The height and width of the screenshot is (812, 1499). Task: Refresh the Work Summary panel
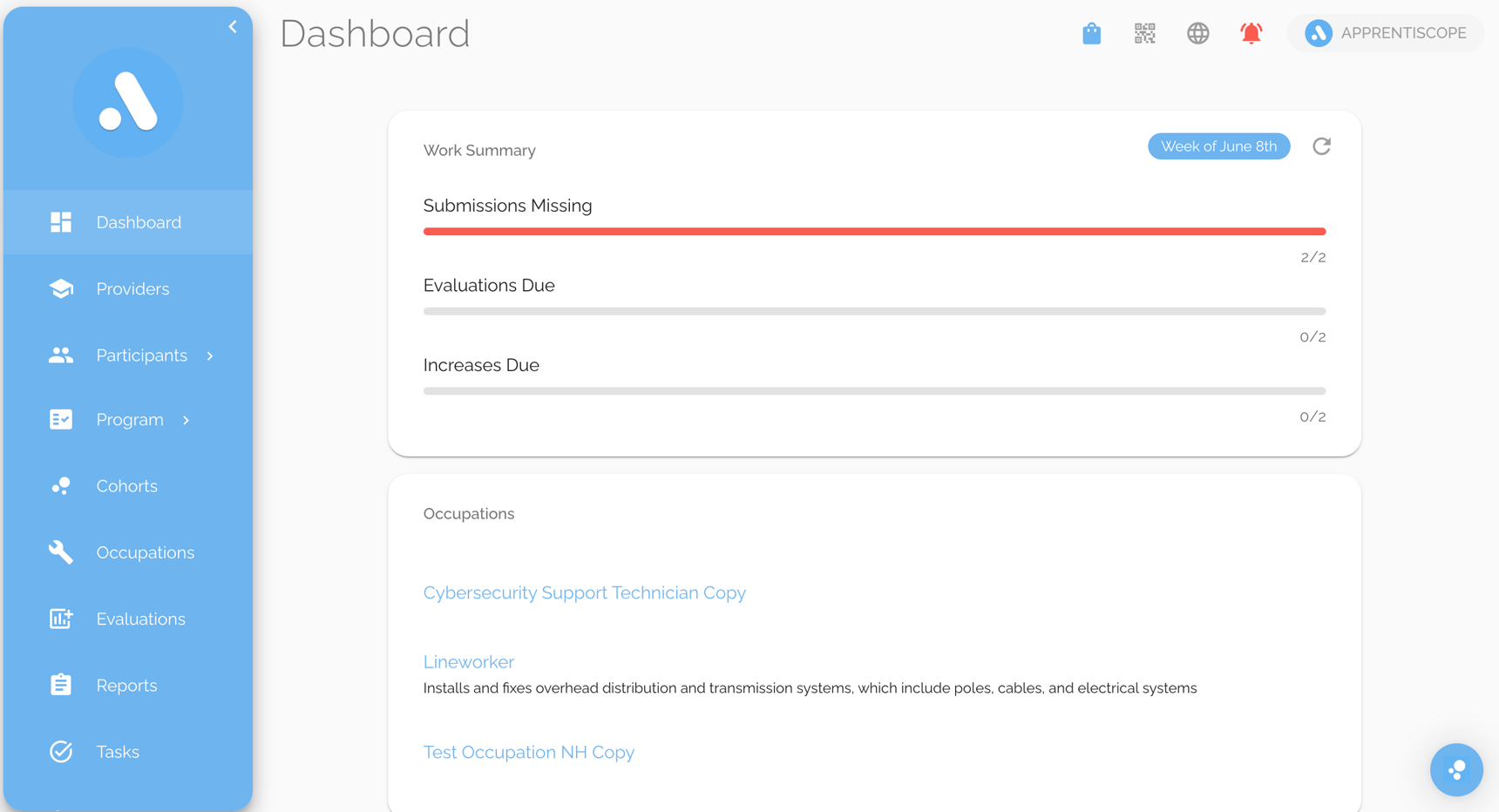1321,145
